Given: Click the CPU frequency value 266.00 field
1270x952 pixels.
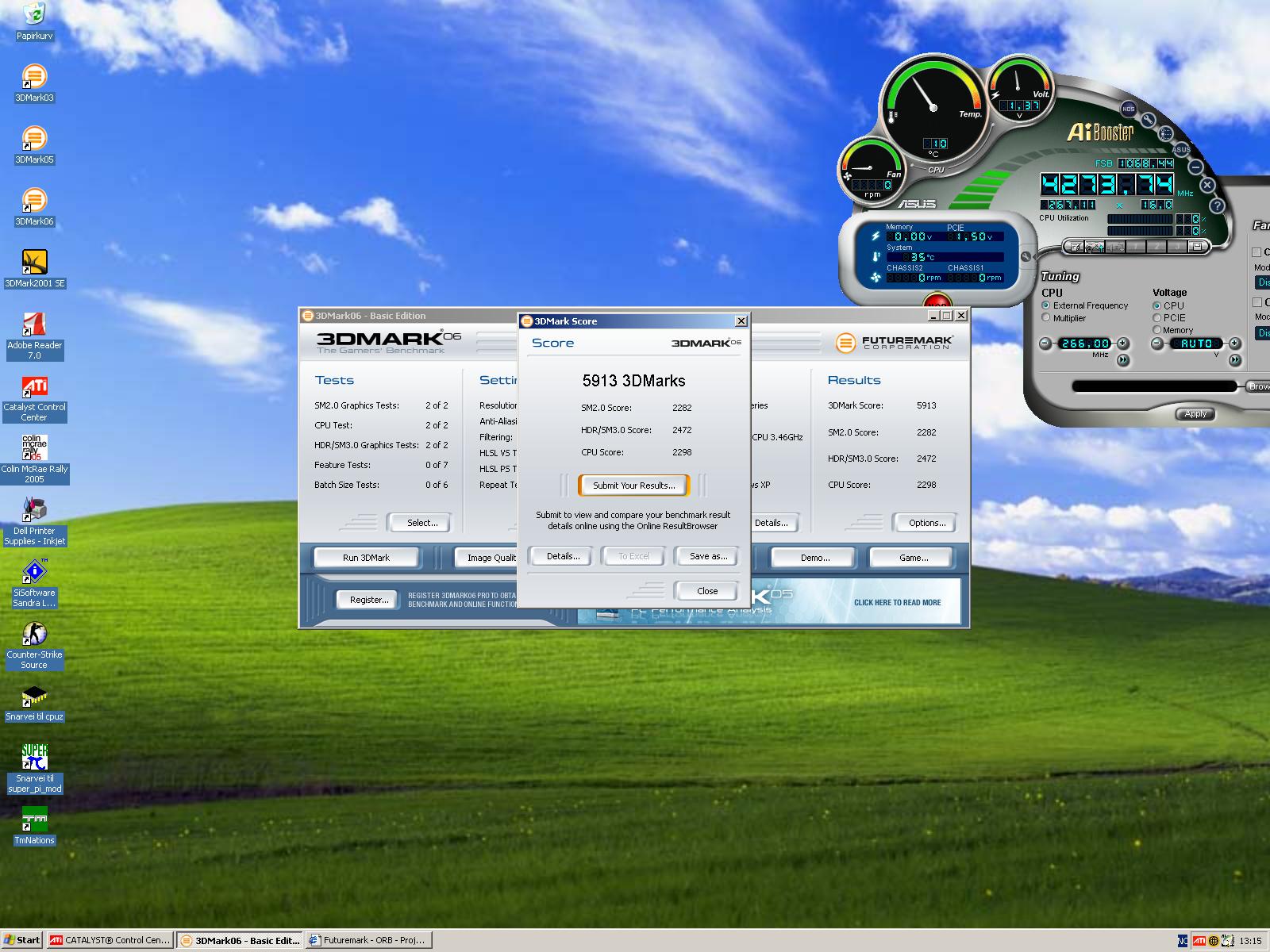Looking at the screenshot, I should (1084, 344).
